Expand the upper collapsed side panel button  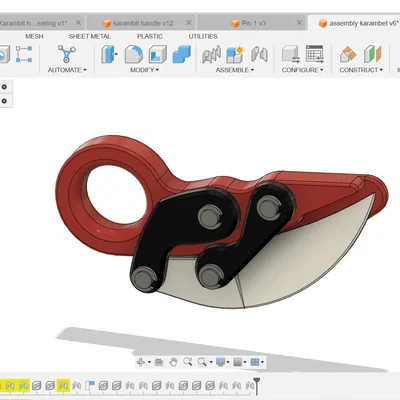(4, 87)
